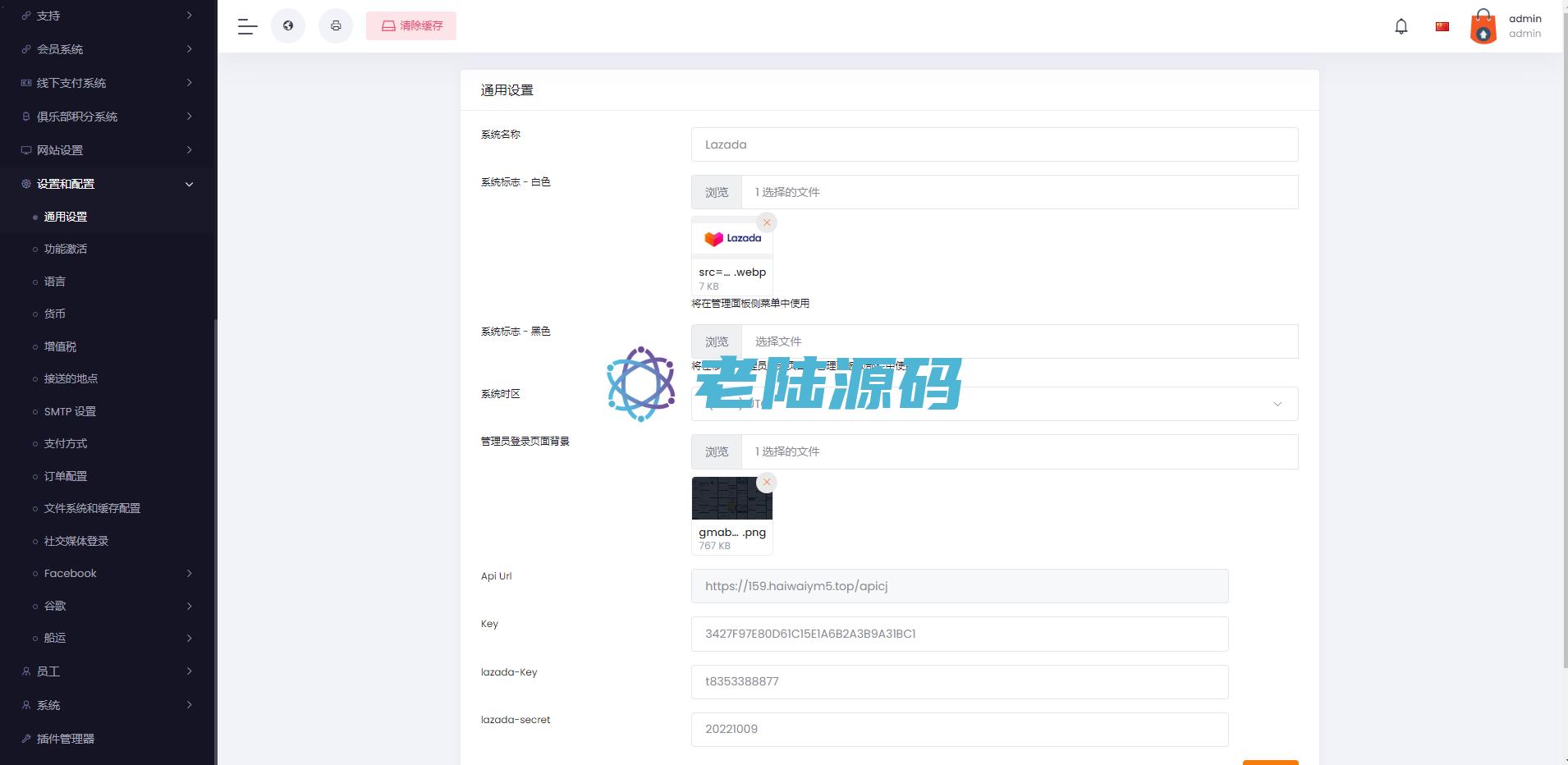
Task: Click the 系统名称 Lazada input field
Action: [x=994, y=144]
